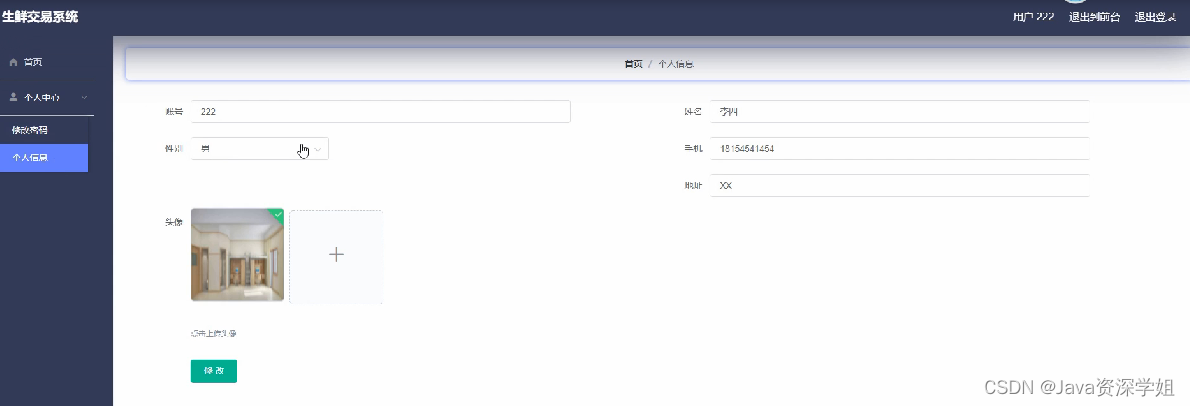This screenshot has width=1190, height=406.
Task: Click the address field containing XX
Action: pos(899,186)
